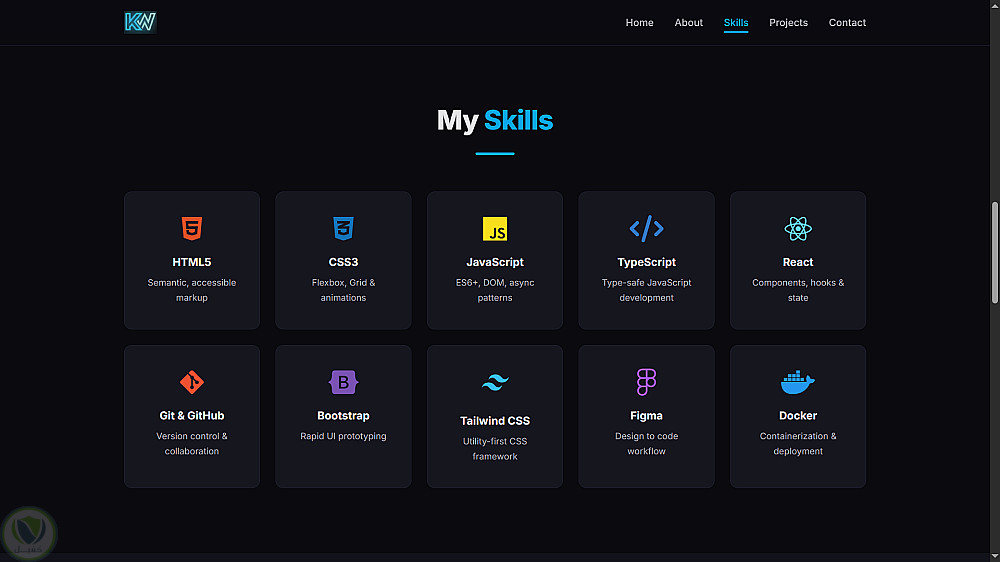The width and height of the screenshot is (1000, 562).
Task: Click the scrollbar down arrow
Action: 995,557
